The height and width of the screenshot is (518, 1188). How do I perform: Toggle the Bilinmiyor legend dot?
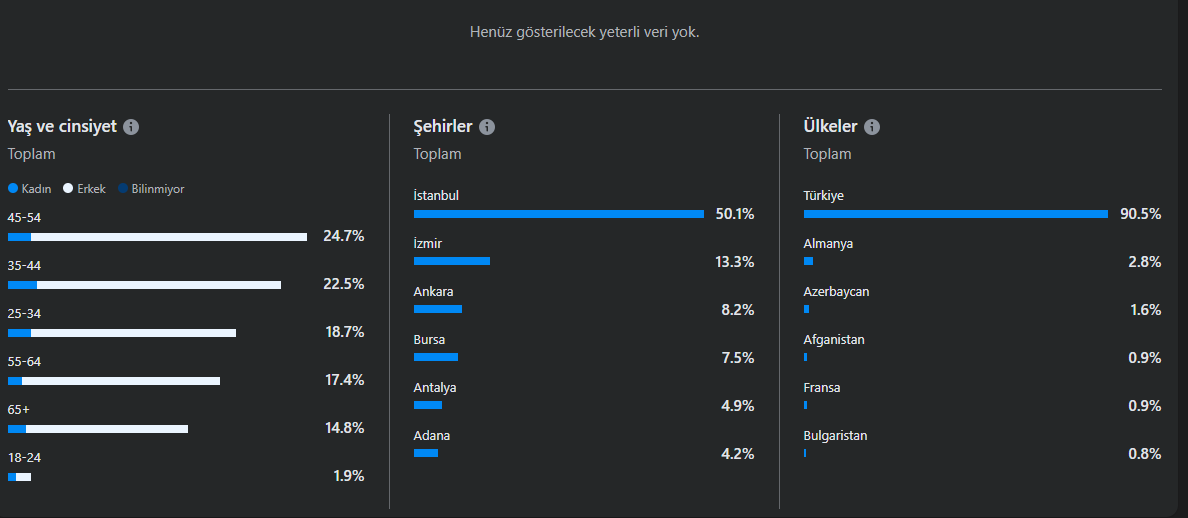point(123,189)
